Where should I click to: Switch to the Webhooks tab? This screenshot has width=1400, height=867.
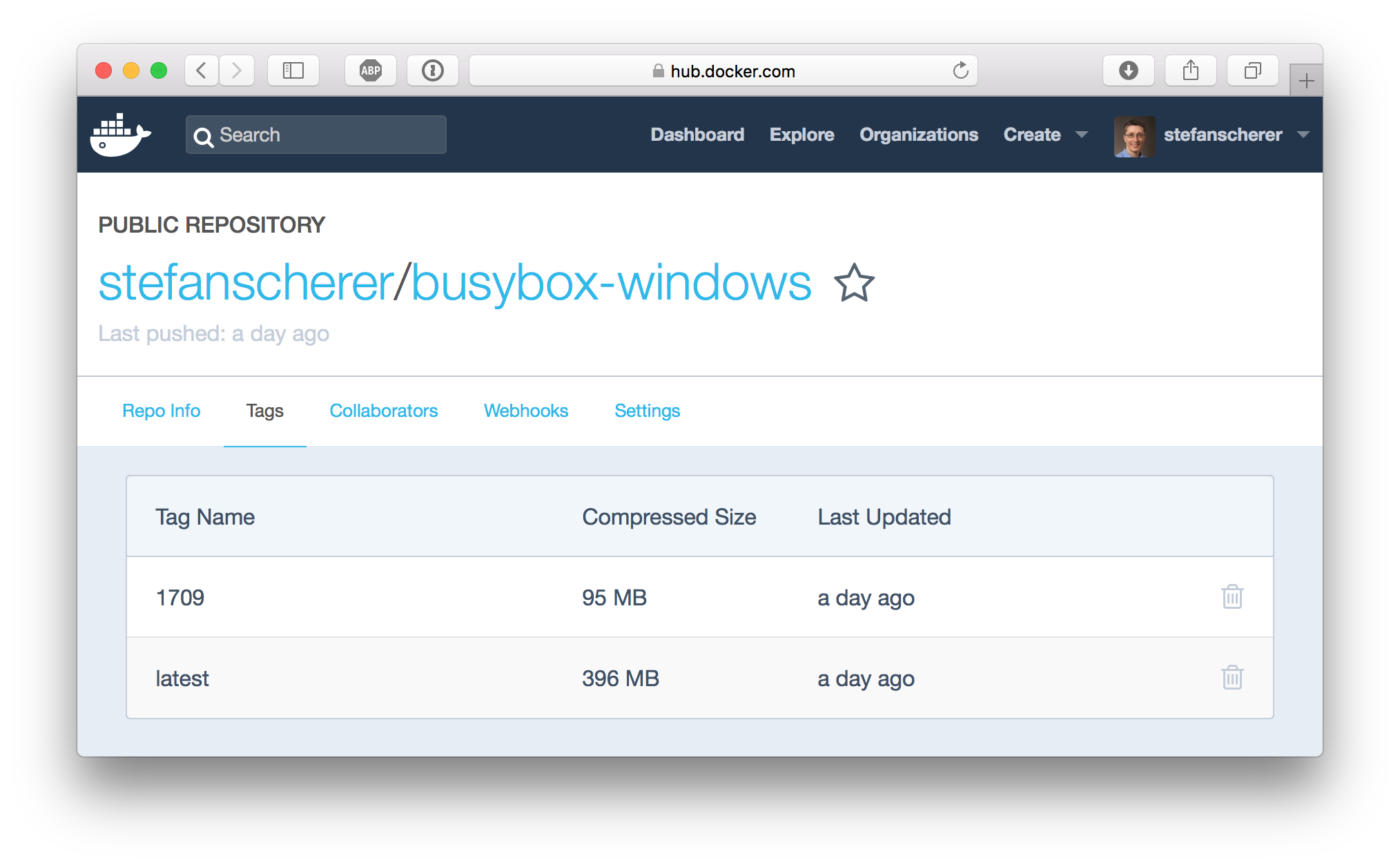(526, 411)
